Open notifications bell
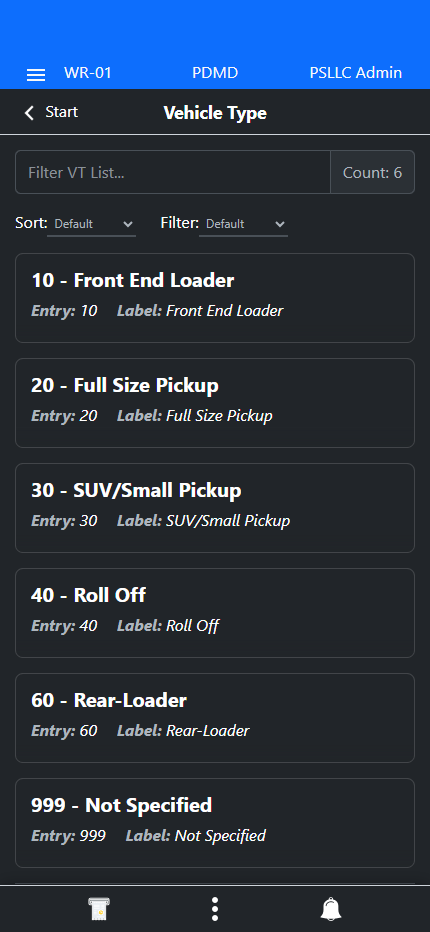Image resolution: width=430 pixels, height=932 pixels. 331,909
